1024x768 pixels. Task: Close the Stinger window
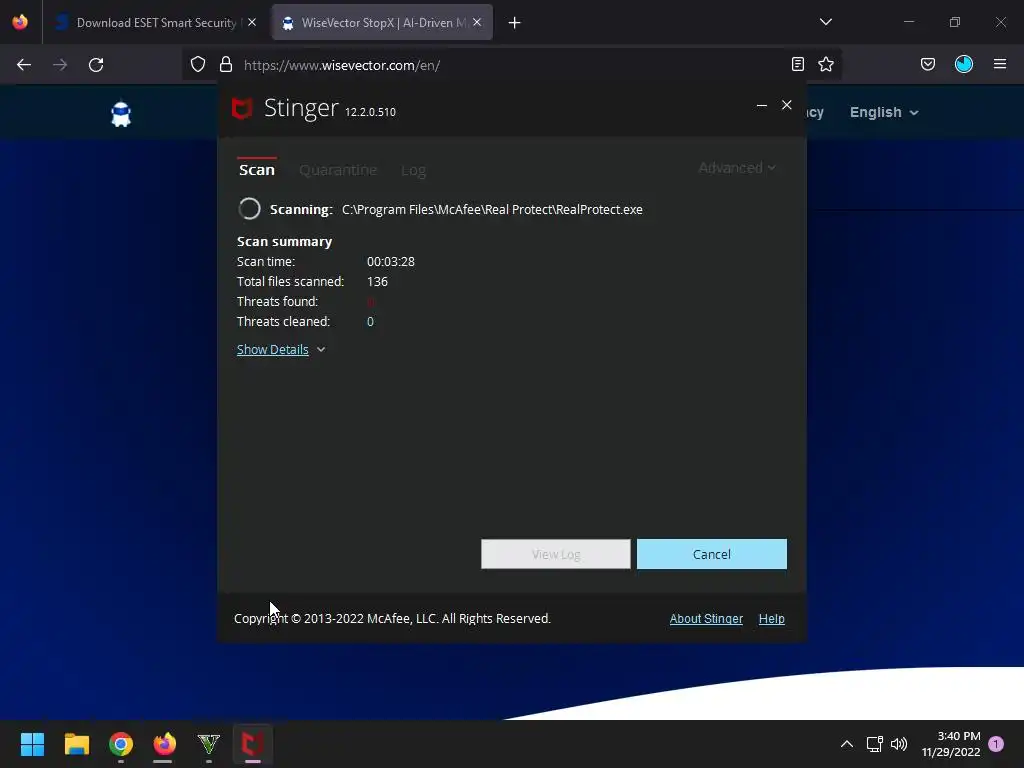[787, 104]
